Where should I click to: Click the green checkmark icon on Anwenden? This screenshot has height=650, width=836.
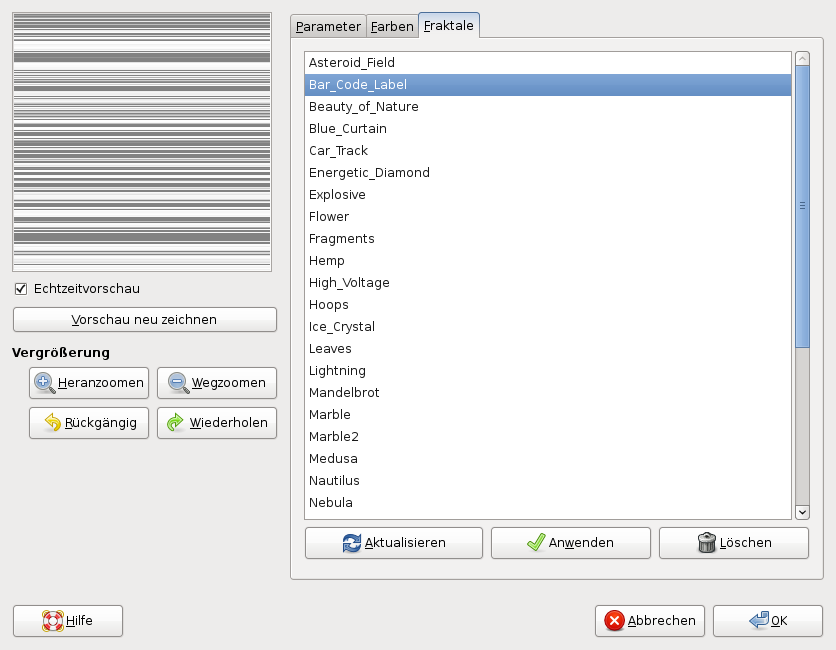pyautogui.click(x=536, y=543)
